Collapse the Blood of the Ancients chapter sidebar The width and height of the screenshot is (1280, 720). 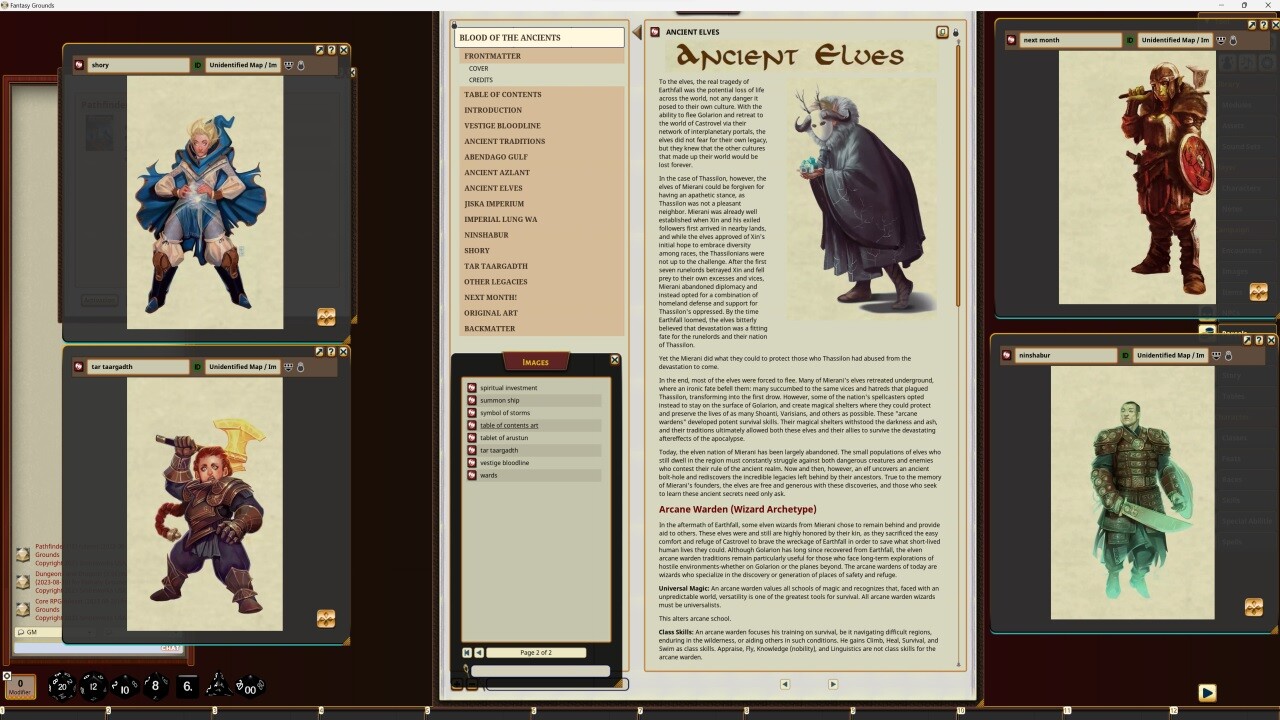[637, 32]
